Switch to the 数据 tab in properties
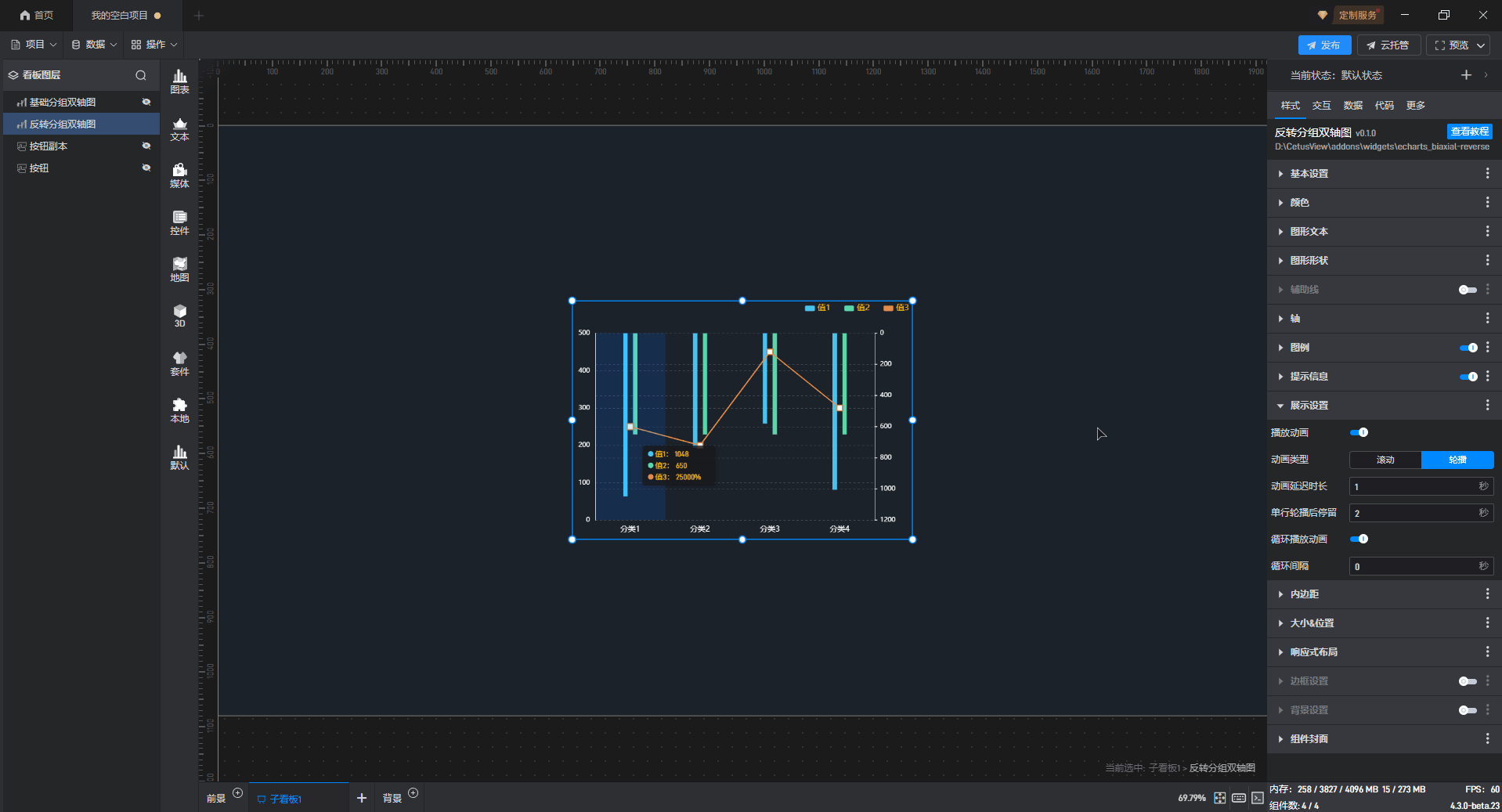 coord(1352,106)
